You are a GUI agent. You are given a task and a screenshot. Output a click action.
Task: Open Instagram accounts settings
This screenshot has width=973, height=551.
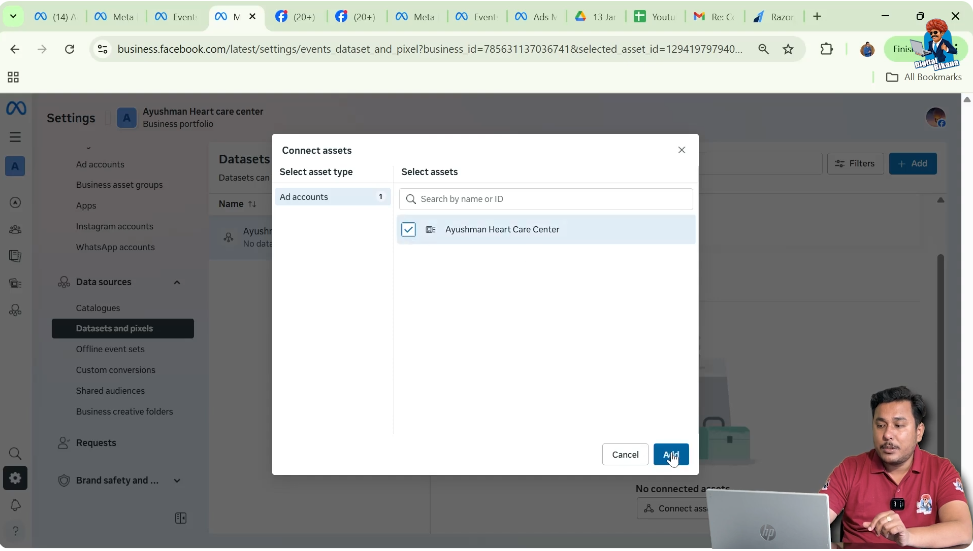click(114, 226)
